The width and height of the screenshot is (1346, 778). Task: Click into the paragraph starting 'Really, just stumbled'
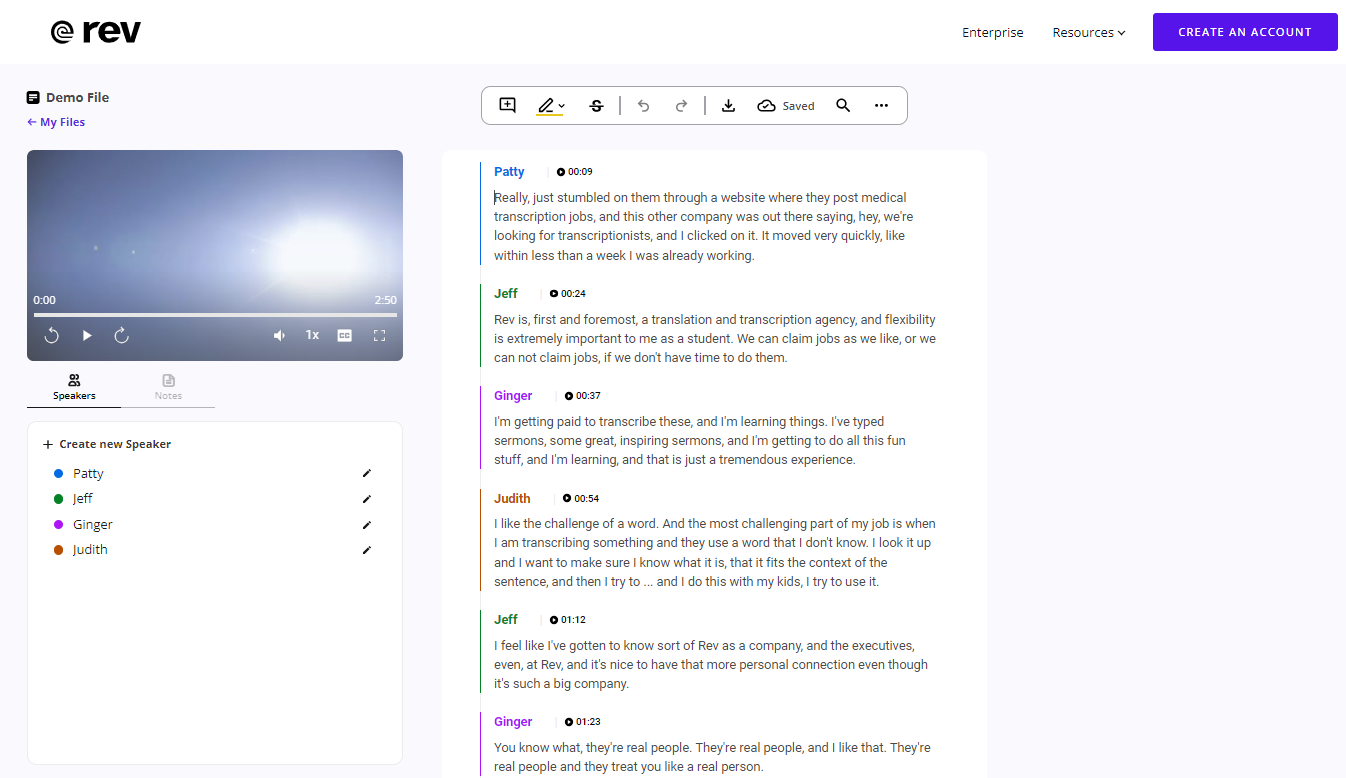tap(703, 227)
